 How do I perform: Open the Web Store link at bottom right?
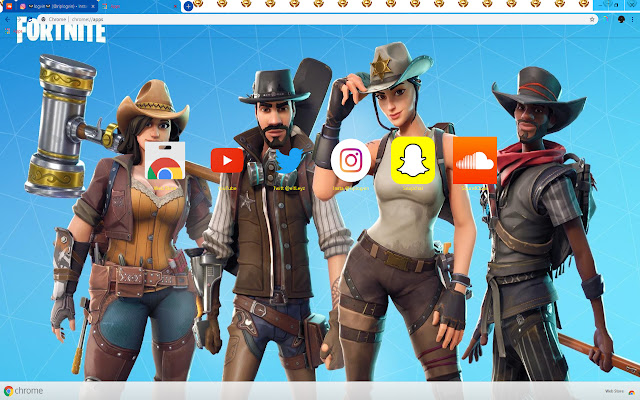point(620,391)
